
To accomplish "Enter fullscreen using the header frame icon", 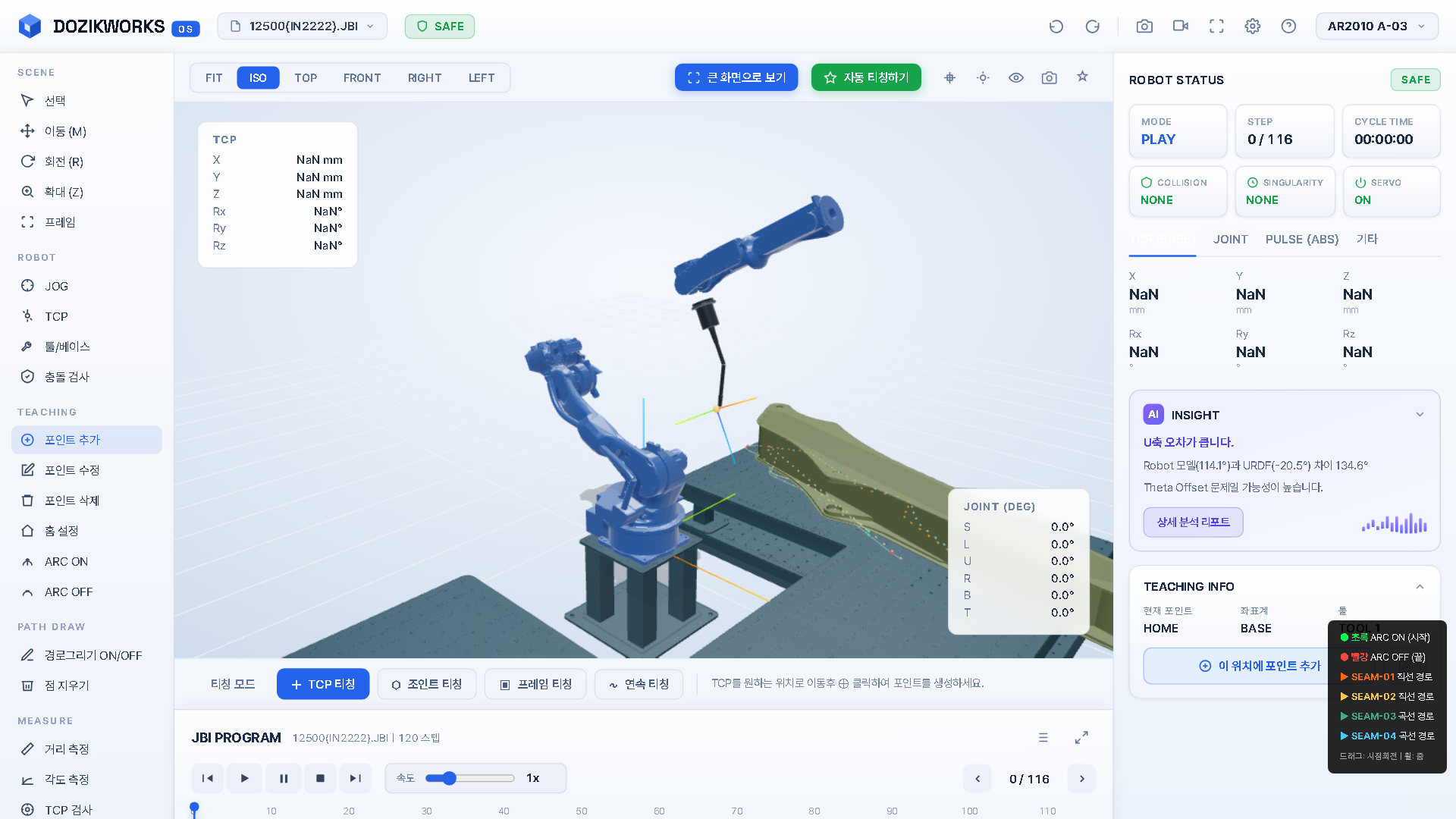I will click(x=1216, y=27).
